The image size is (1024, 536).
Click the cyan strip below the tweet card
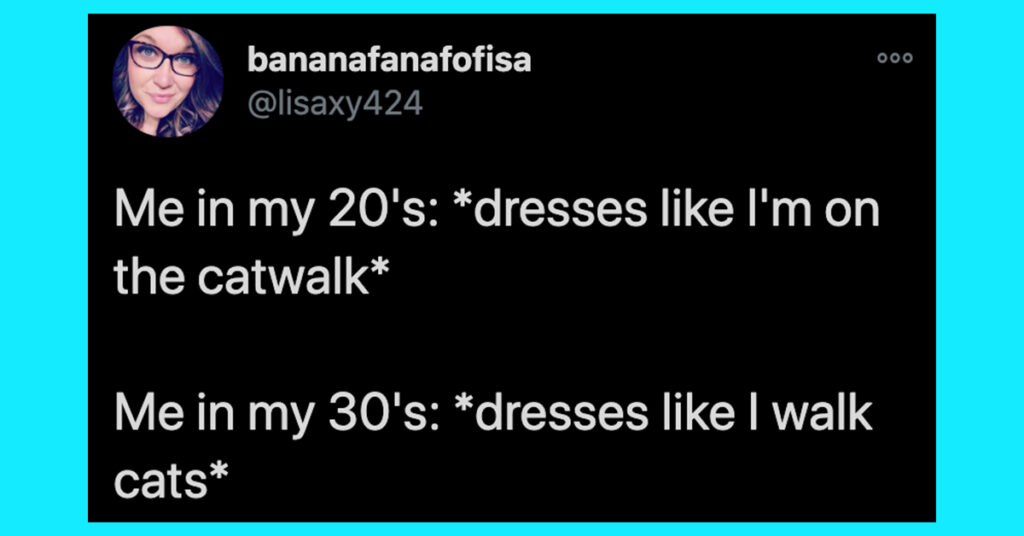pyautogui.click(x=512, y=528)
